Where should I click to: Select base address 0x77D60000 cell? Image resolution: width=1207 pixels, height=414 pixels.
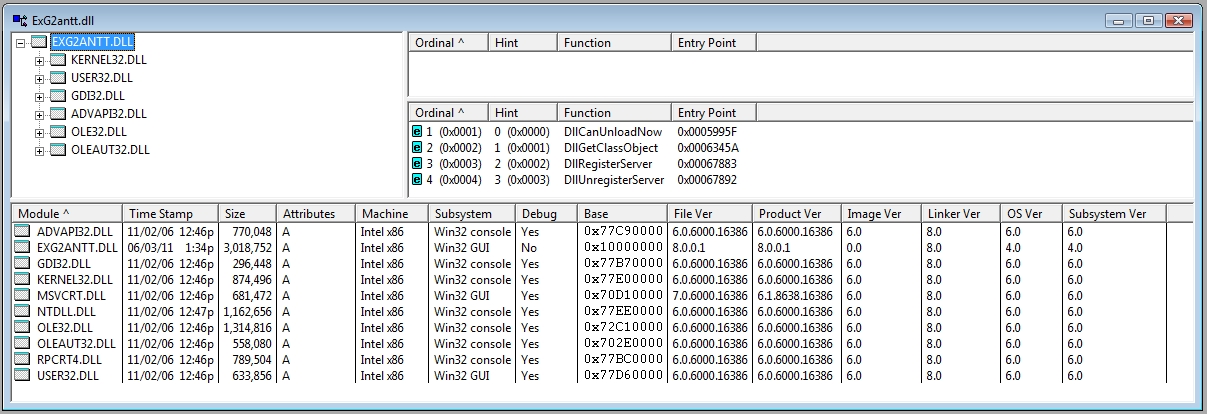point(623,376)
